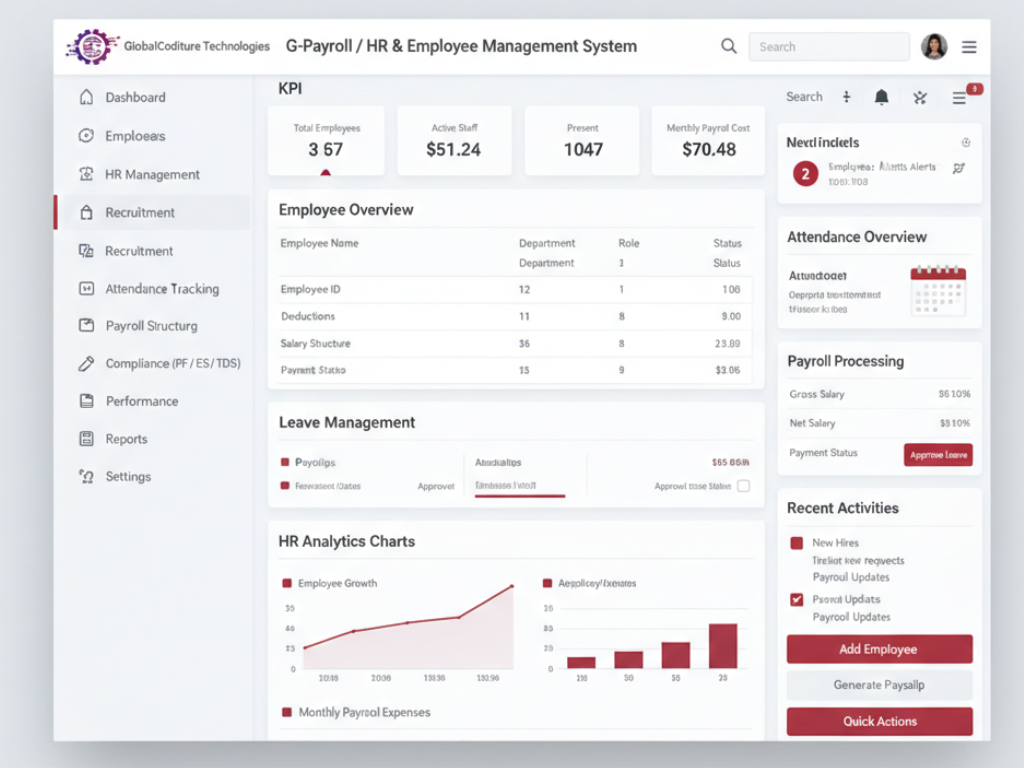This screenshot has width=1024, height=768.
Task: Click the Generate Payslip button
Action: (x=879, y=685)
